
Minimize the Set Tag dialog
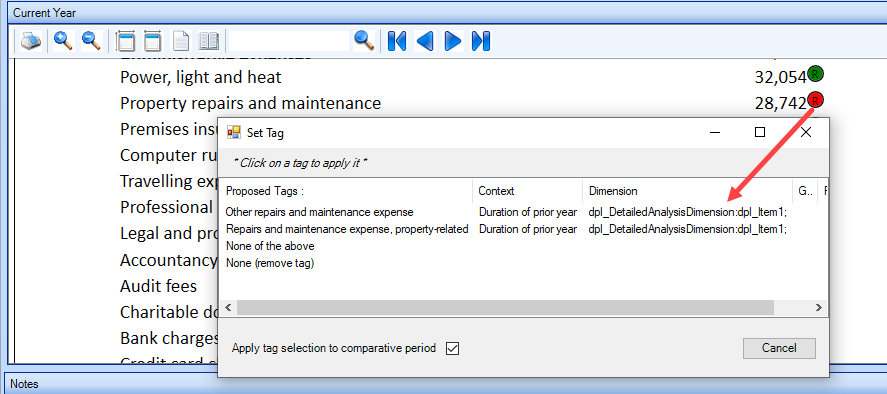click(x=715, y=132)
